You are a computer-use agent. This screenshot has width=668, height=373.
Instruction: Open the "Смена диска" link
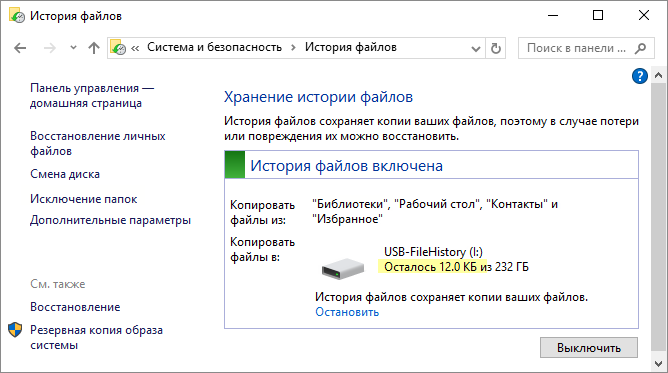coord(65,174)
